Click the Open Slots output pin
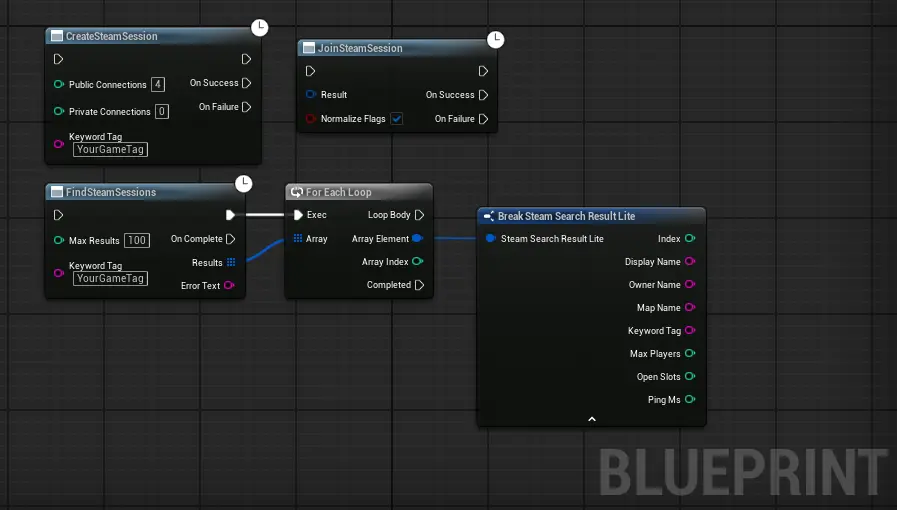Image resolution: width=897 pixels, height=510 pixels. (690, 377)
